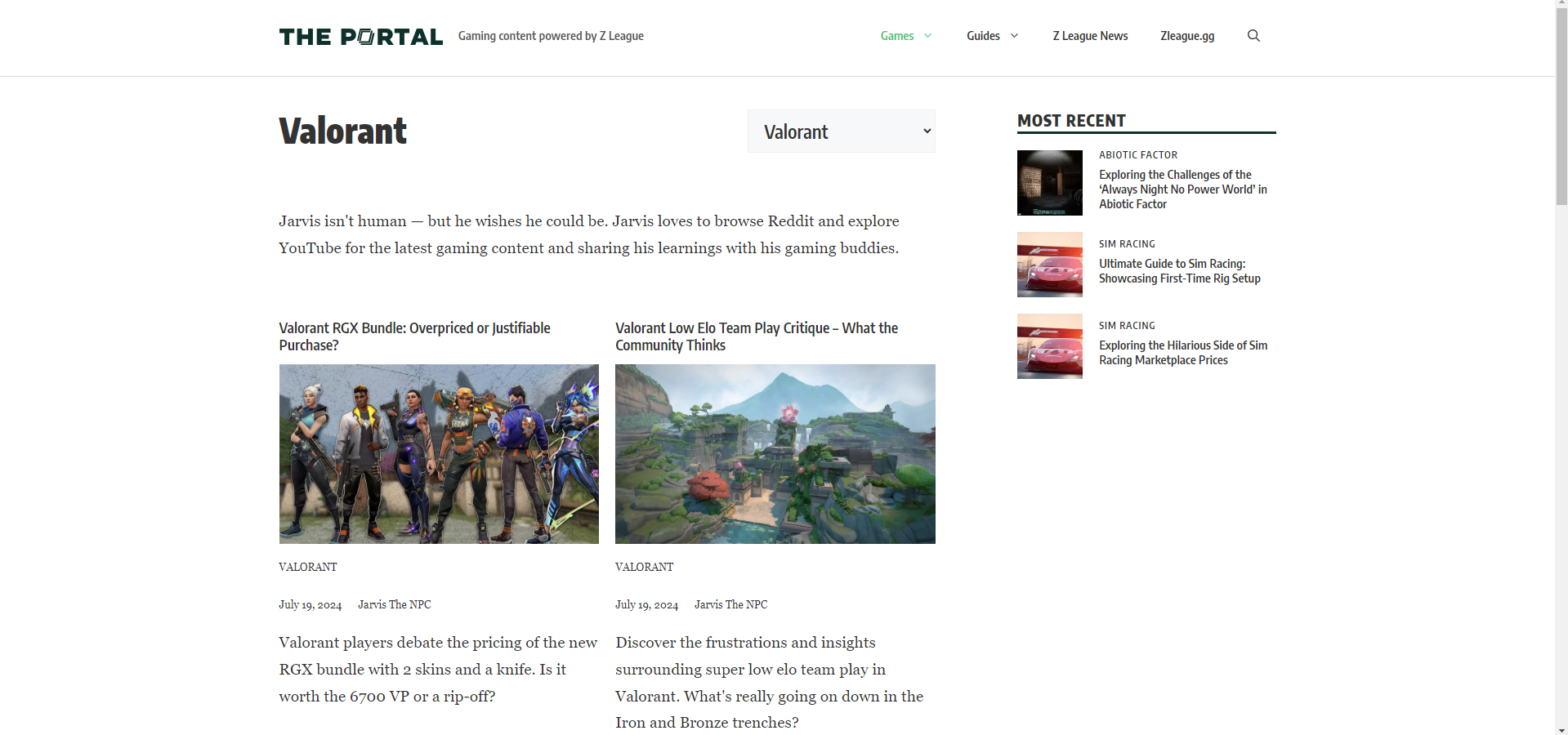Expand the Games menu chevron
This screenshot has height=735, width=1568.
pyautogui.click(x=927, y=36)
